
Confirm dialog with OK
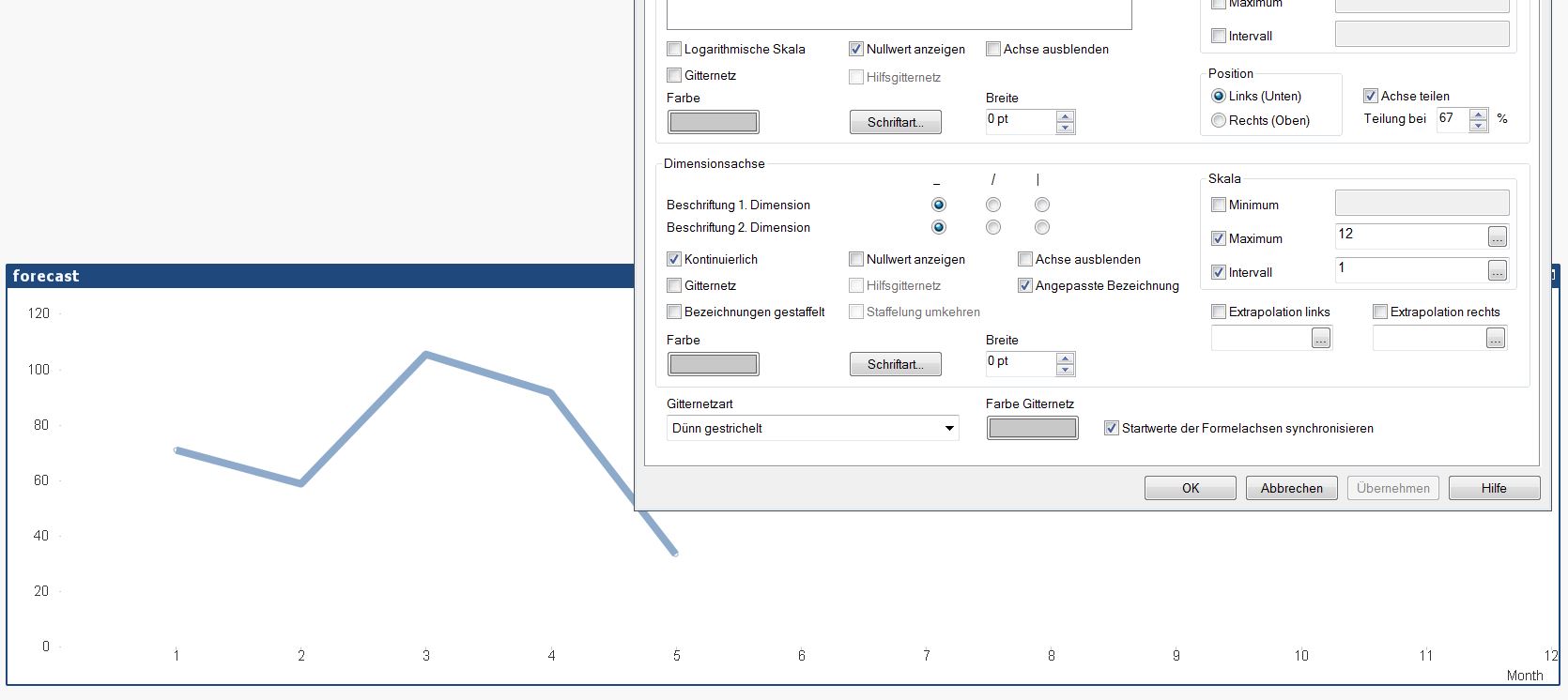pyautogui.click(x=1191, y=488)
